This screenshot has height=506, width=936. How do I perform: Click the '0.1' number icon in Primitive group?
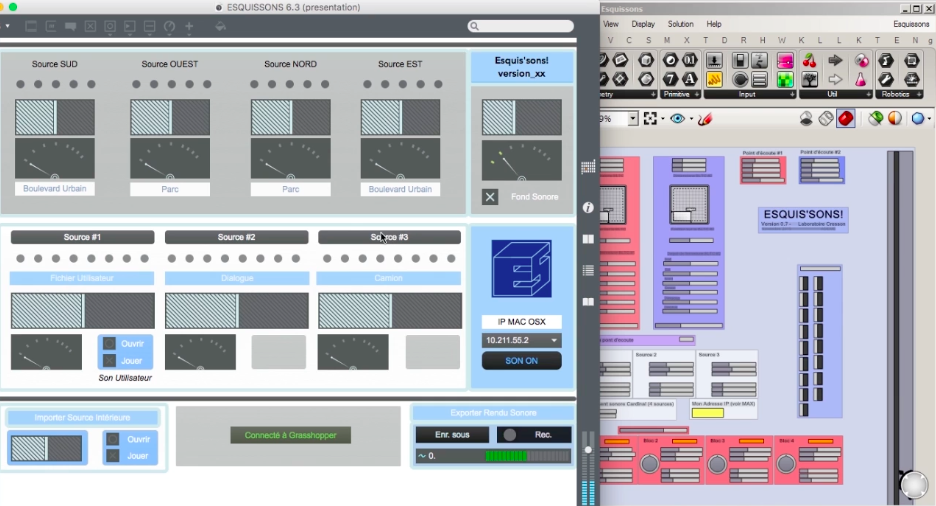690,60
